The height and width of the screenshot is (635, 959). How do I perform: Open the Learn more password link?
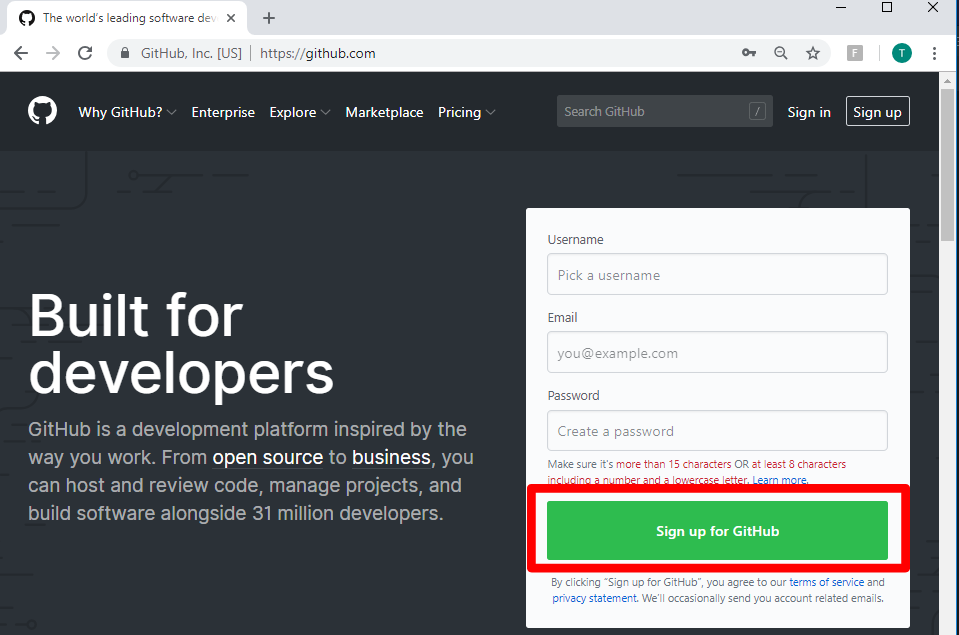pos(780,480)
